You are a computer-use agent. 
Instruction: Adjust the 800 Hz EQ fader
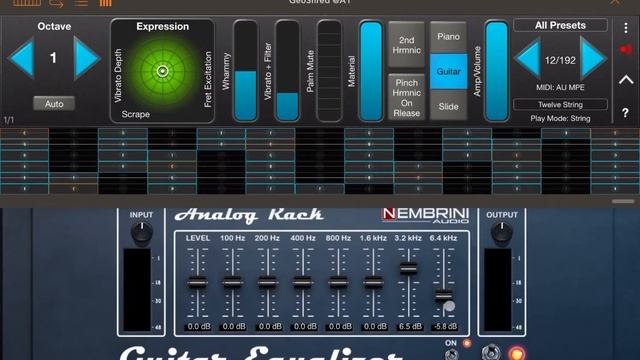(338, 282)
